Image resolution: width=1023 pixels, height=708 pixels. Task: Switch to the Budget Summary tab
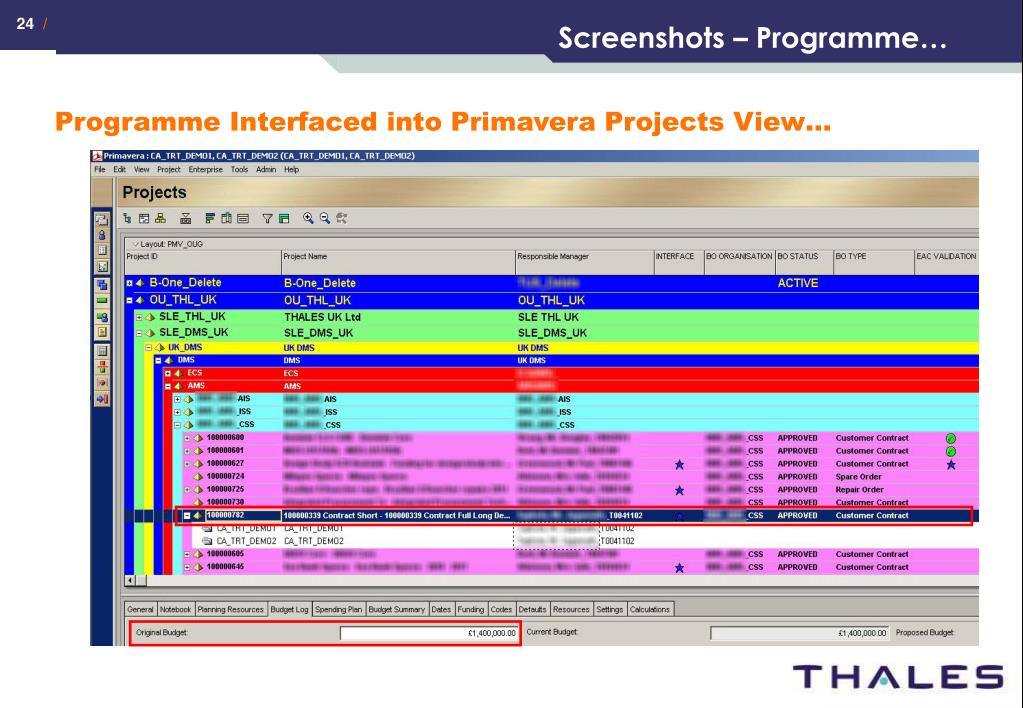point(396,609)
